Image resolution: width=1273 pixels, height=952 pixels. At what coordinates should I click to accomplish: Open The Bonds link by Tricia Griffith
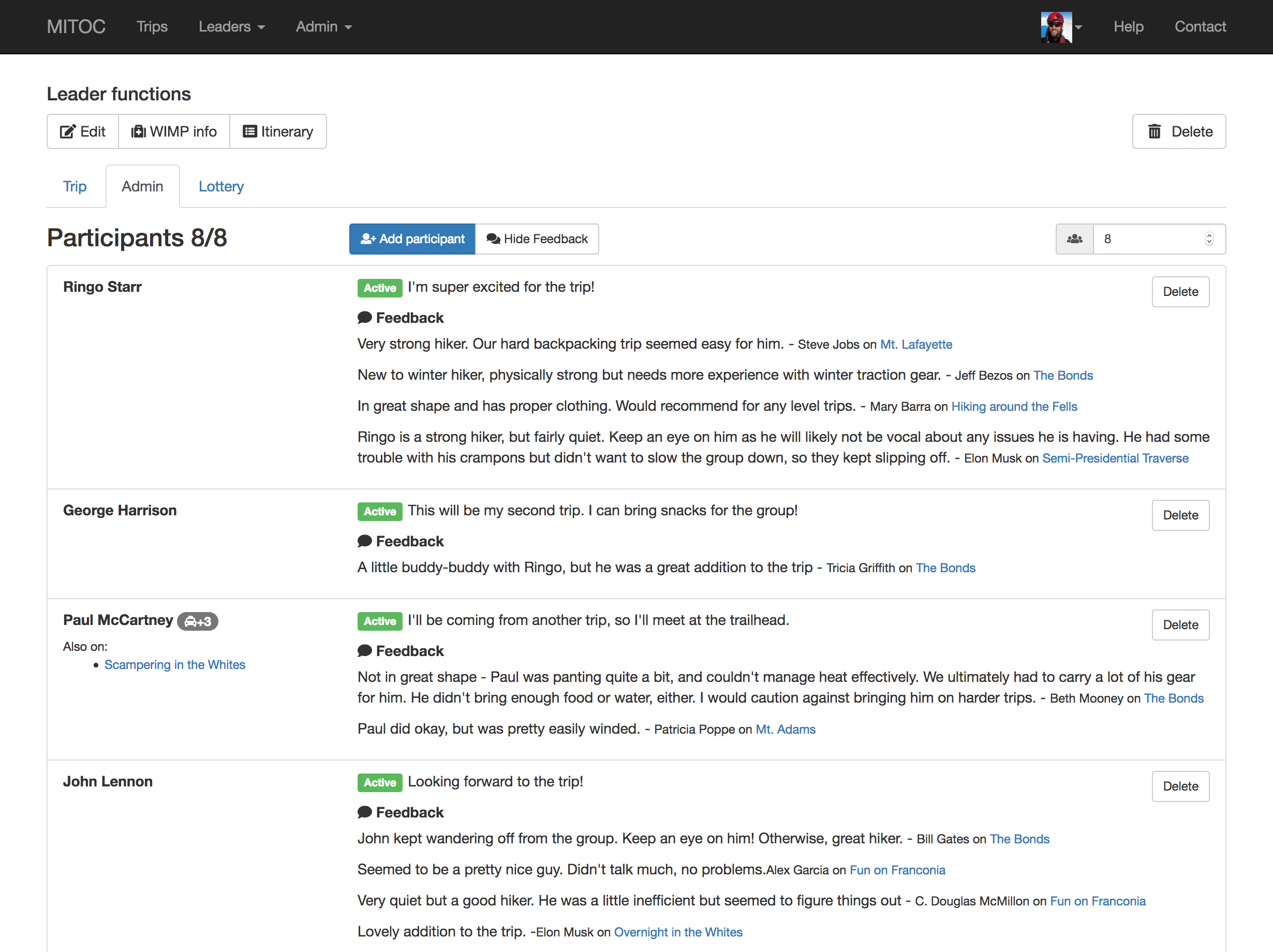(x=945, y=568)
